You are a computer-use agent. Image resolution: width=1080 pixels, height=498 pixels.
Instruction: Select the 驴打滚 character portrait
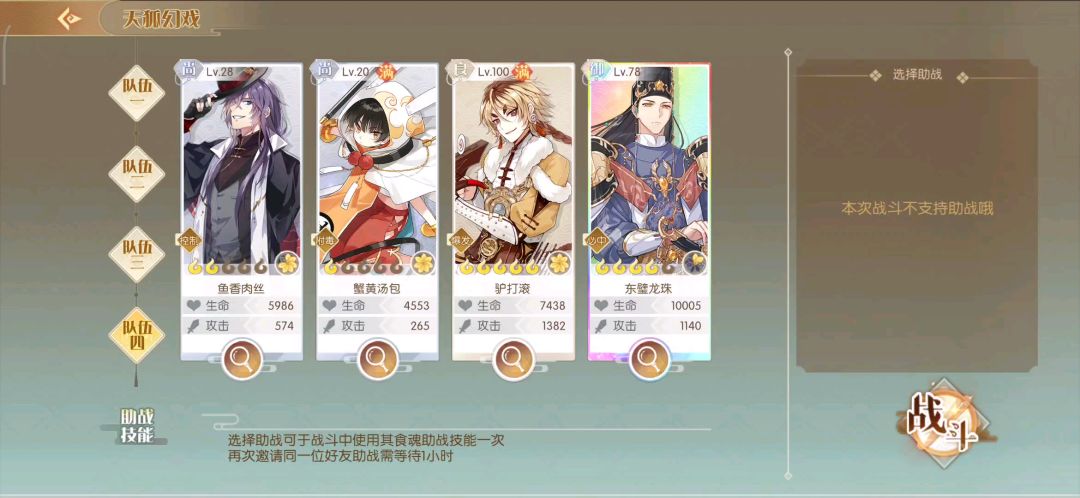tap(513, 165)
